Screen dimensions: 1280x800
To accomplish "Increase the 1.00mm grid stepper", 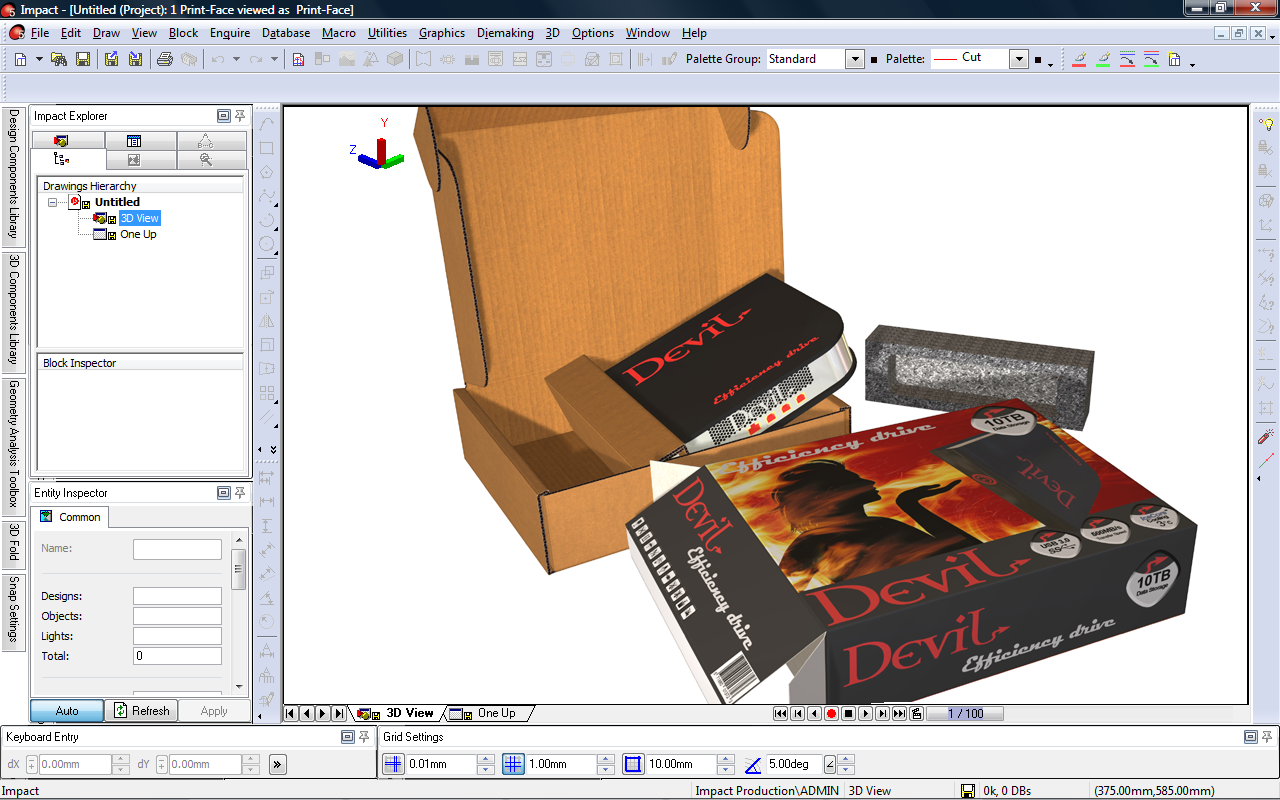I will coord(606,759).
